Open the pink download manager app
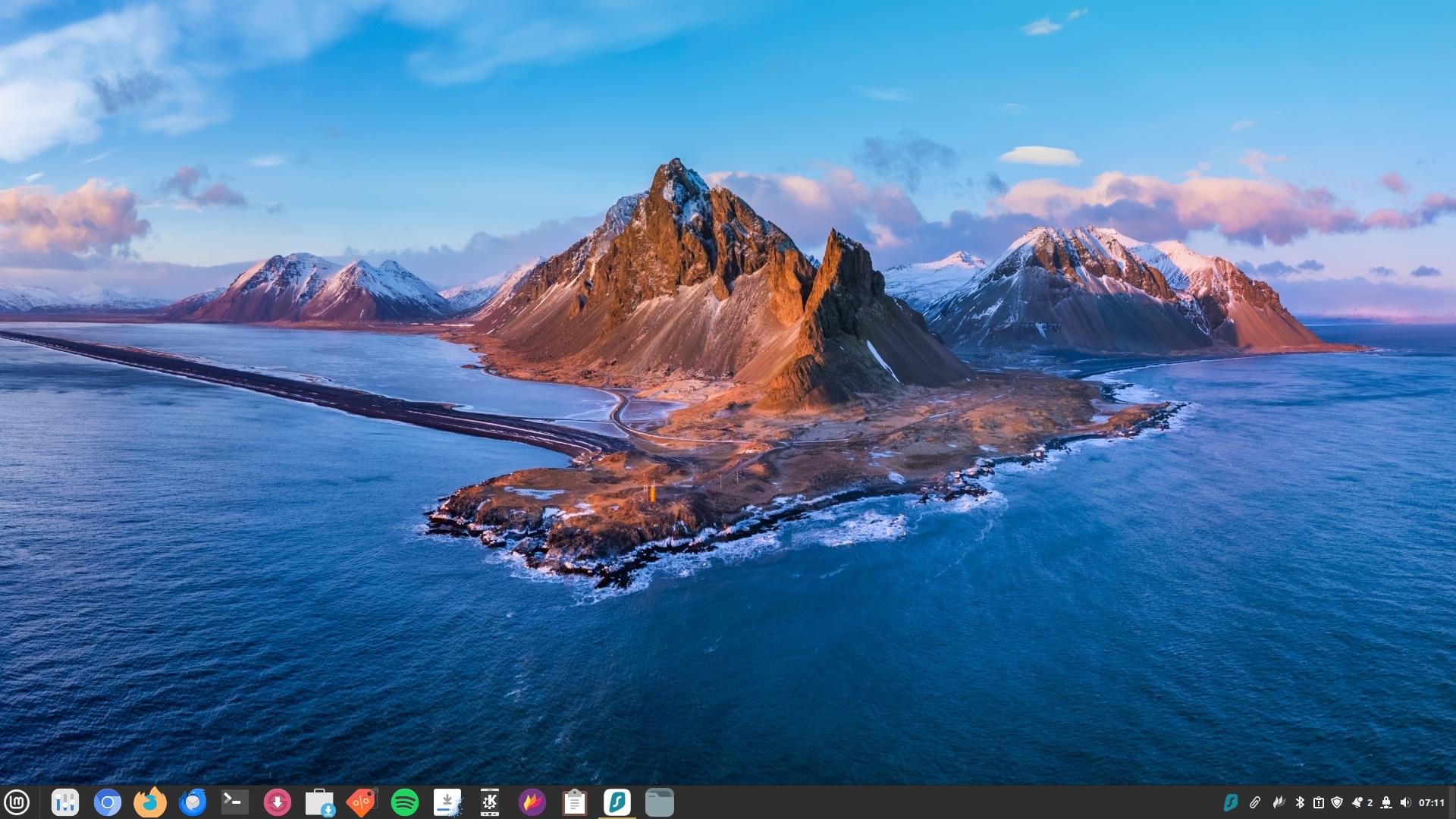This screenshot has height=819, width=1456. (x=278, y=802)
